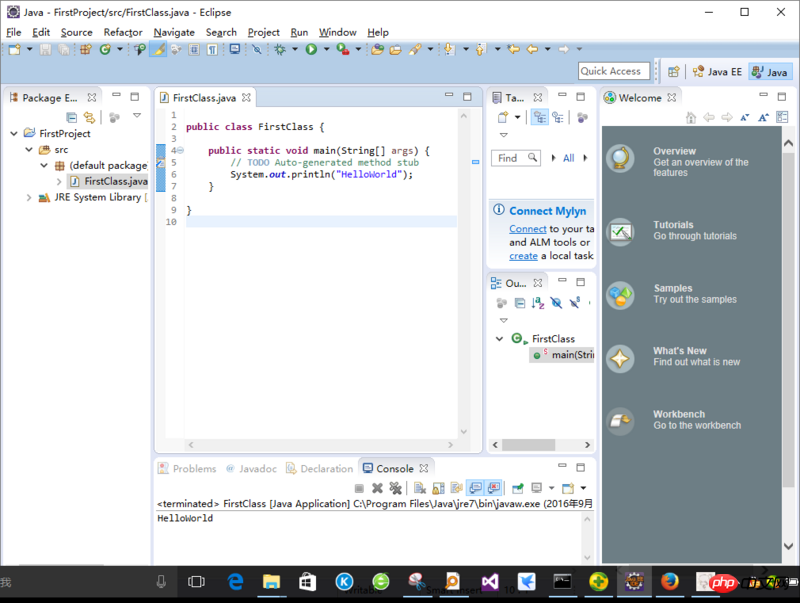Toggle the Categorized mode in Task List
800x603 pixels.
click(540, 117)
